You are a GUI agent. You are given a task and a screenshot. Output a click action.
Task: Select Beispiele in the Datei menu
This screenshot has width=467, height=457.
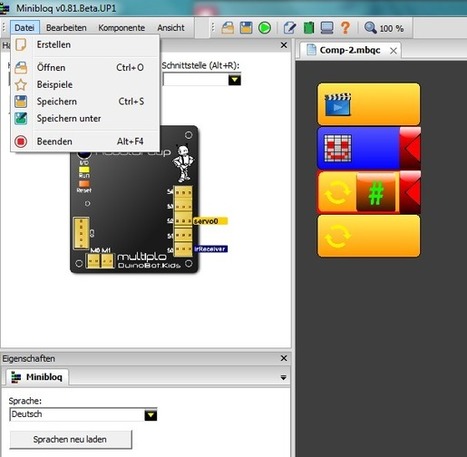[85, 85]
